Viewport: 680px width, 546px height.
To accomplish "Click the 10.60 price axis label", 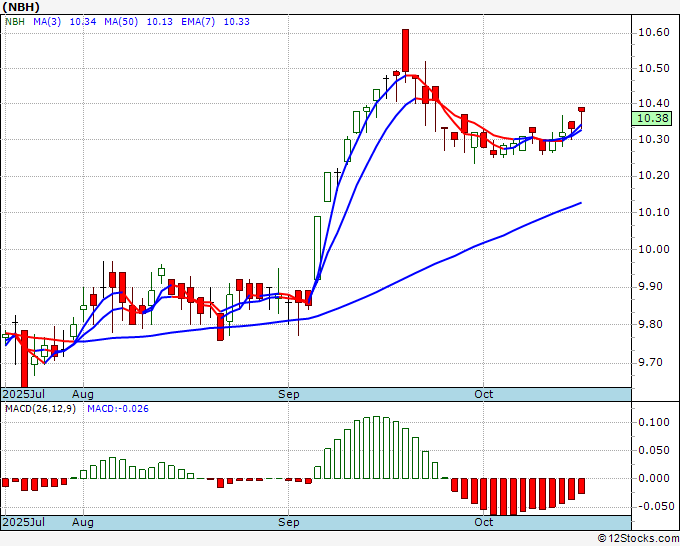I will [654, 33].
